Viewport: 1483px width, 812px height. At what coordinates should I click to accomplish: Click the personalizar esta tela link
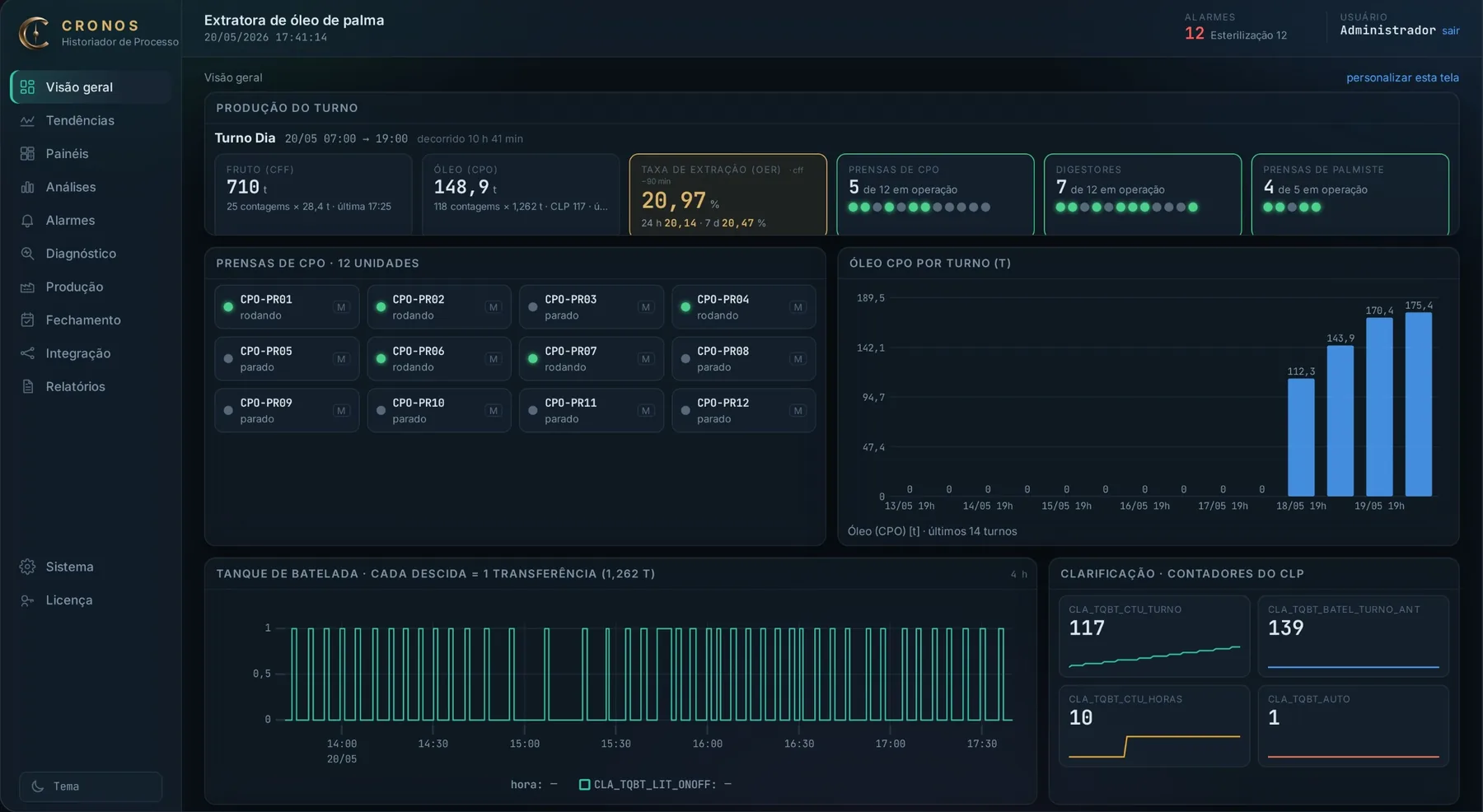[1402, 77]
